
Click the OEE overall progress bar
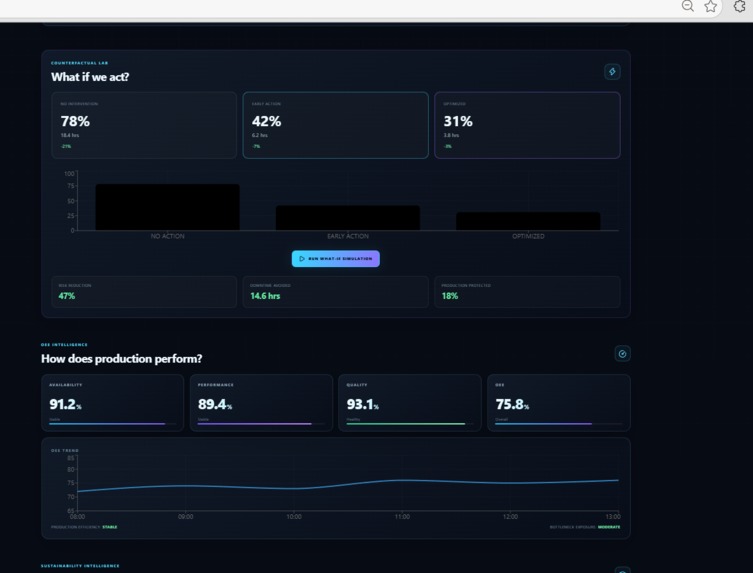(x=559, y=424)
